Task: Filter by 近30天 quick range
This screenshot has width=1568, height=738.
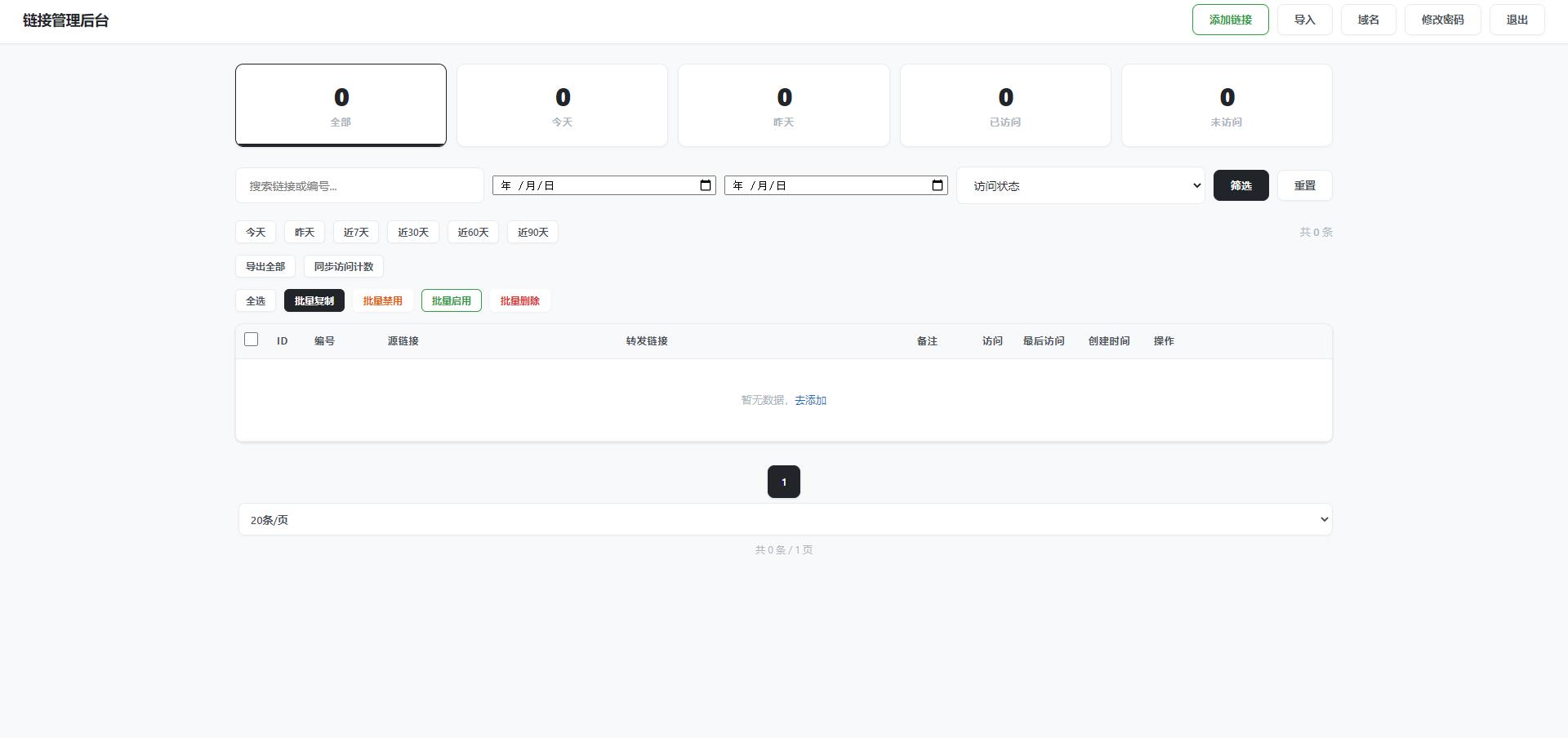Action: [413, 232]
